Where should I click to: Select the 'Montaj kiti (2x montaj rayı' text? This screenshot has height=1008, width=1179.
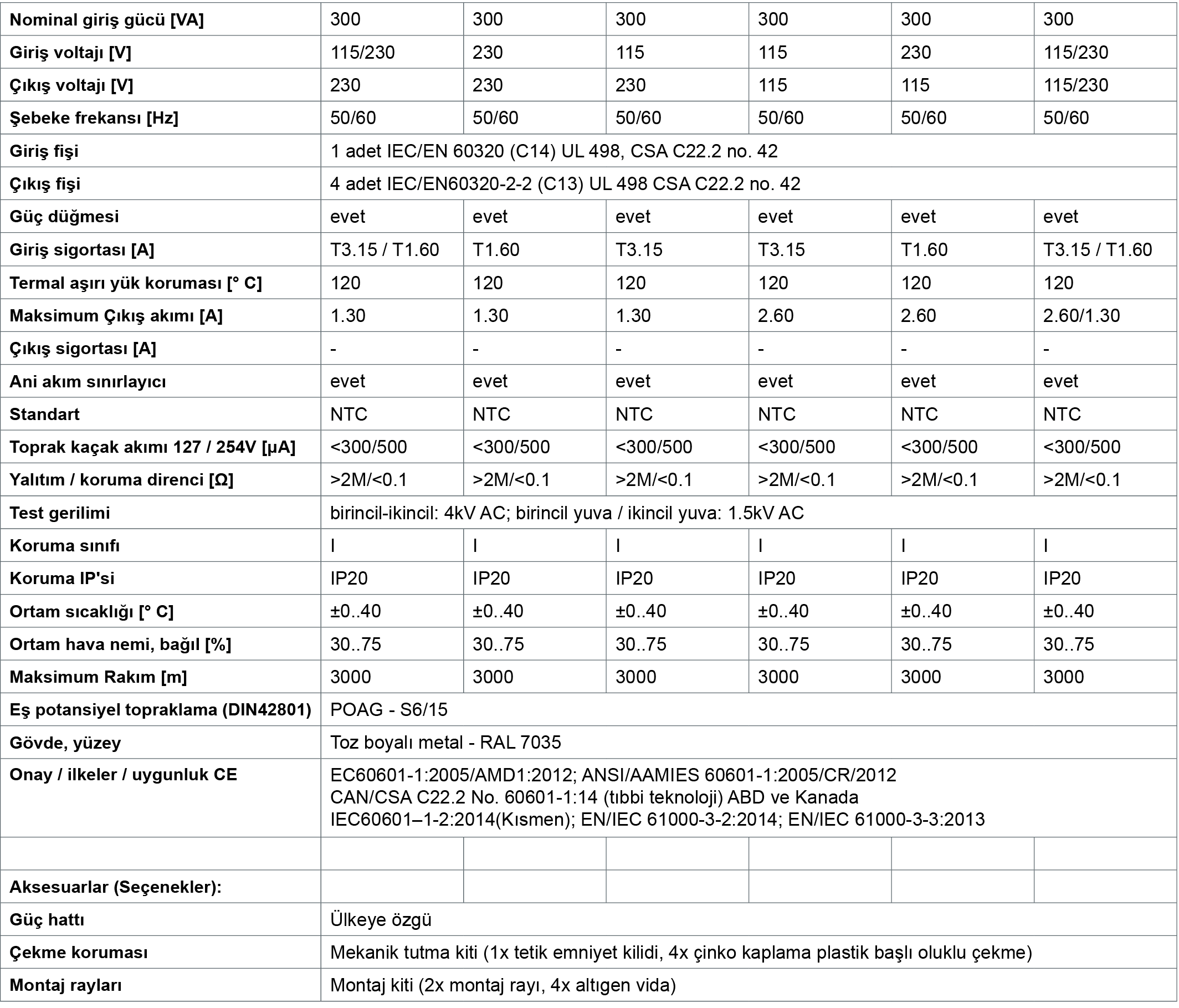[438, 986]
